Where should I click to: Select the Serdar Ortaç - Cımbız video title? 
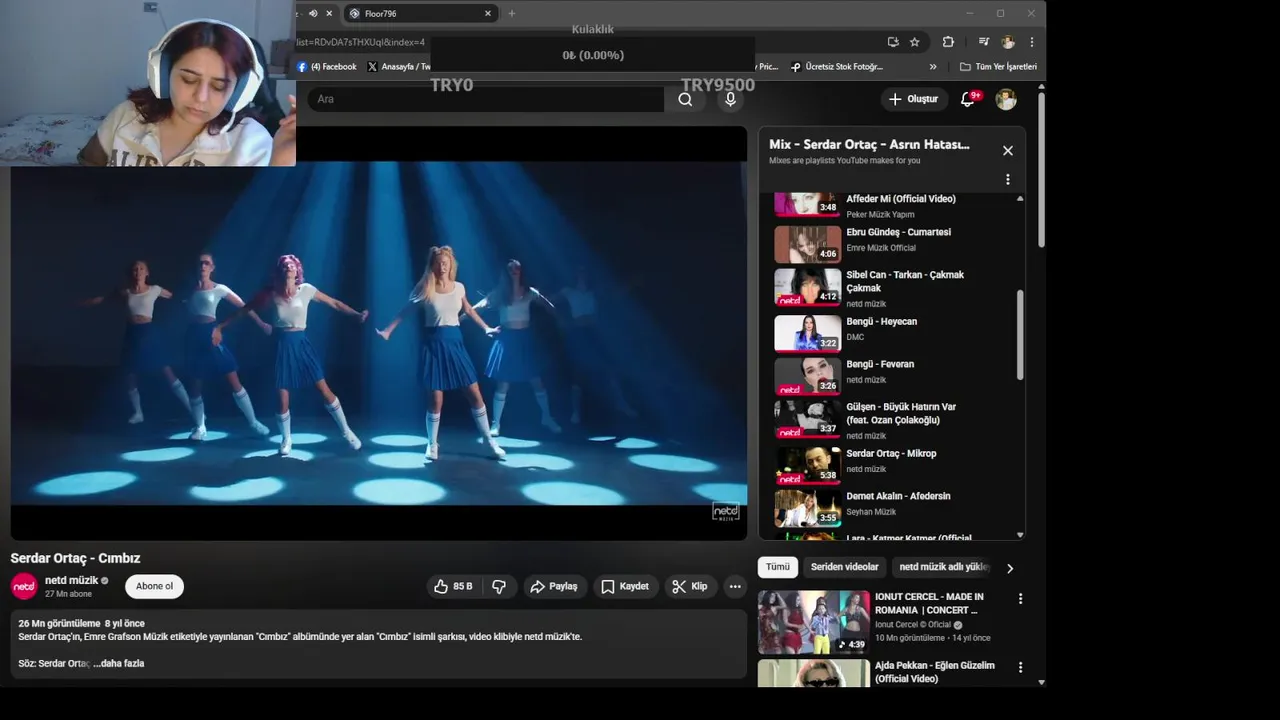tap(75, 558)
